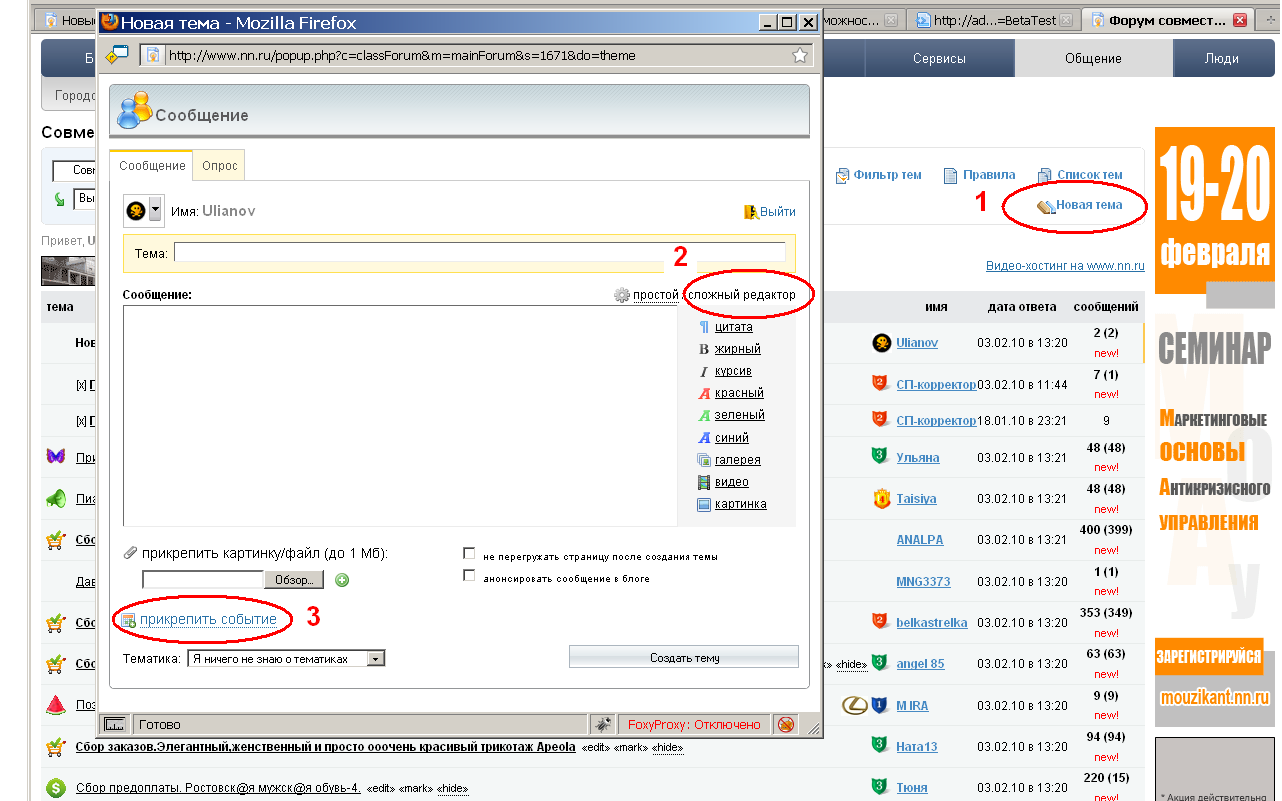This screenshot has width=1282, height=801.
Task: Switch to the сложный редактор editor link
Action: [x=742, y=295]
